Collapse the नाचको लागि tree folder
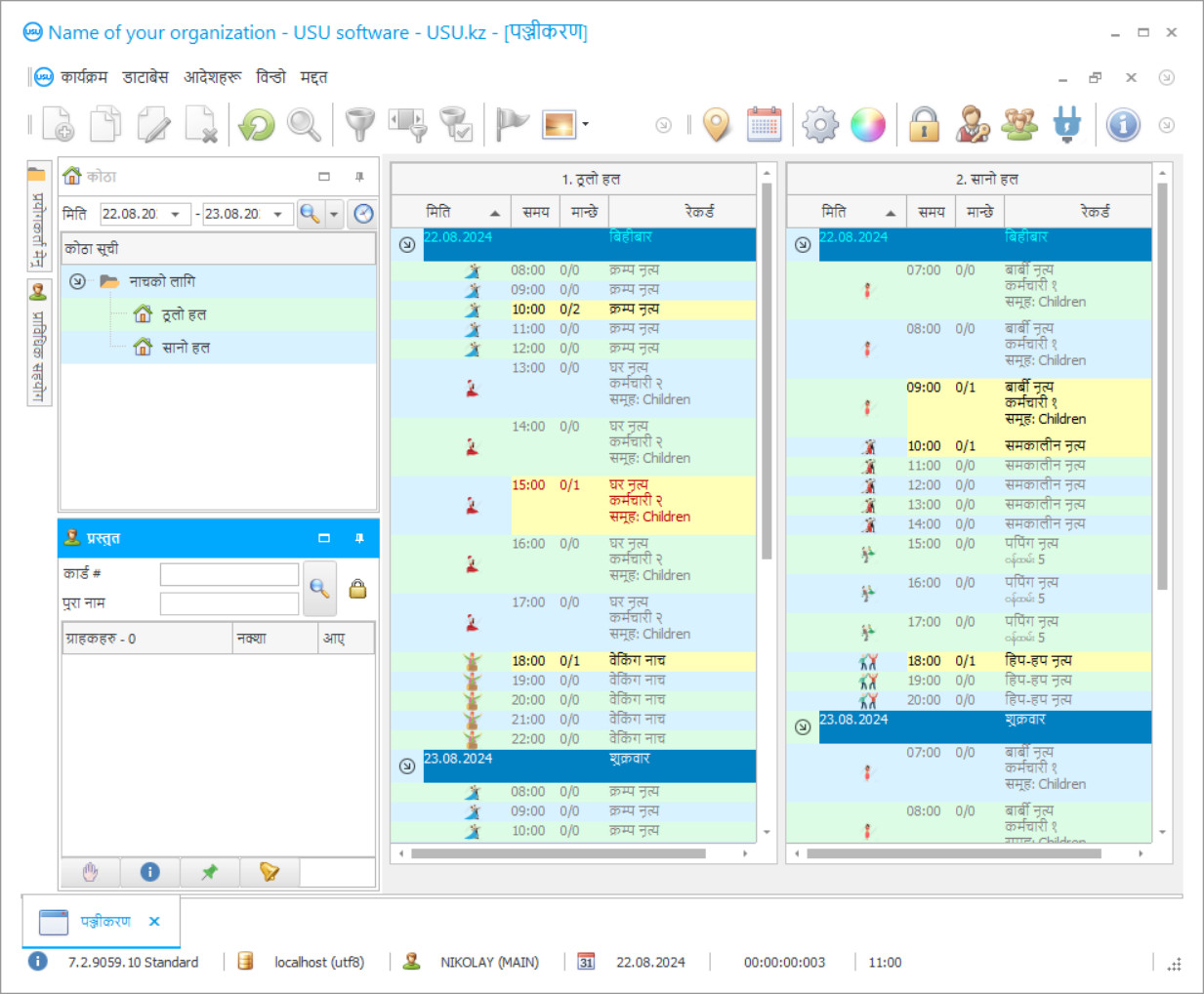 point(78,281)
